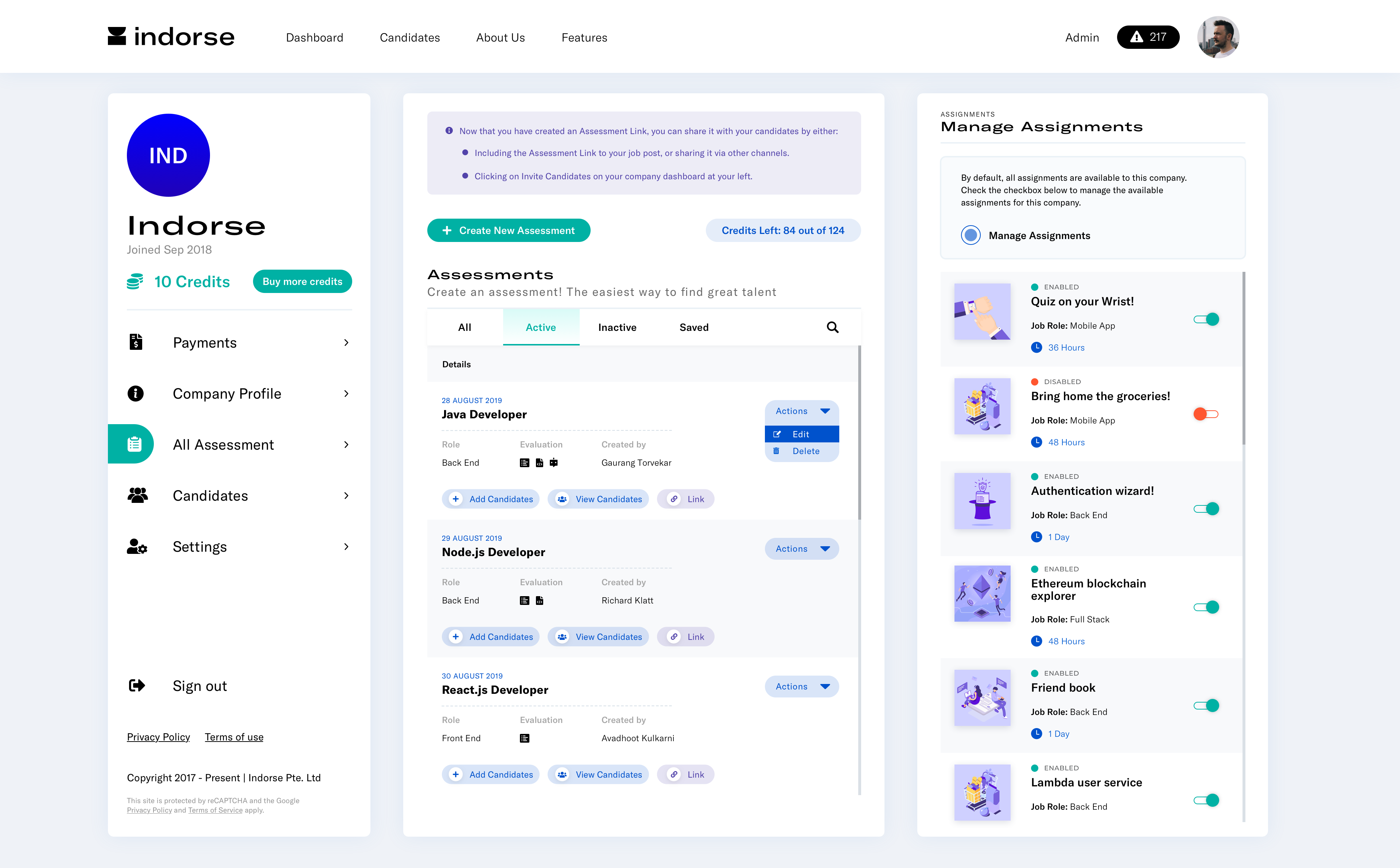Click the info icon in the purple notice
This screenshot has width=1400, height=868.
[449, 131]
